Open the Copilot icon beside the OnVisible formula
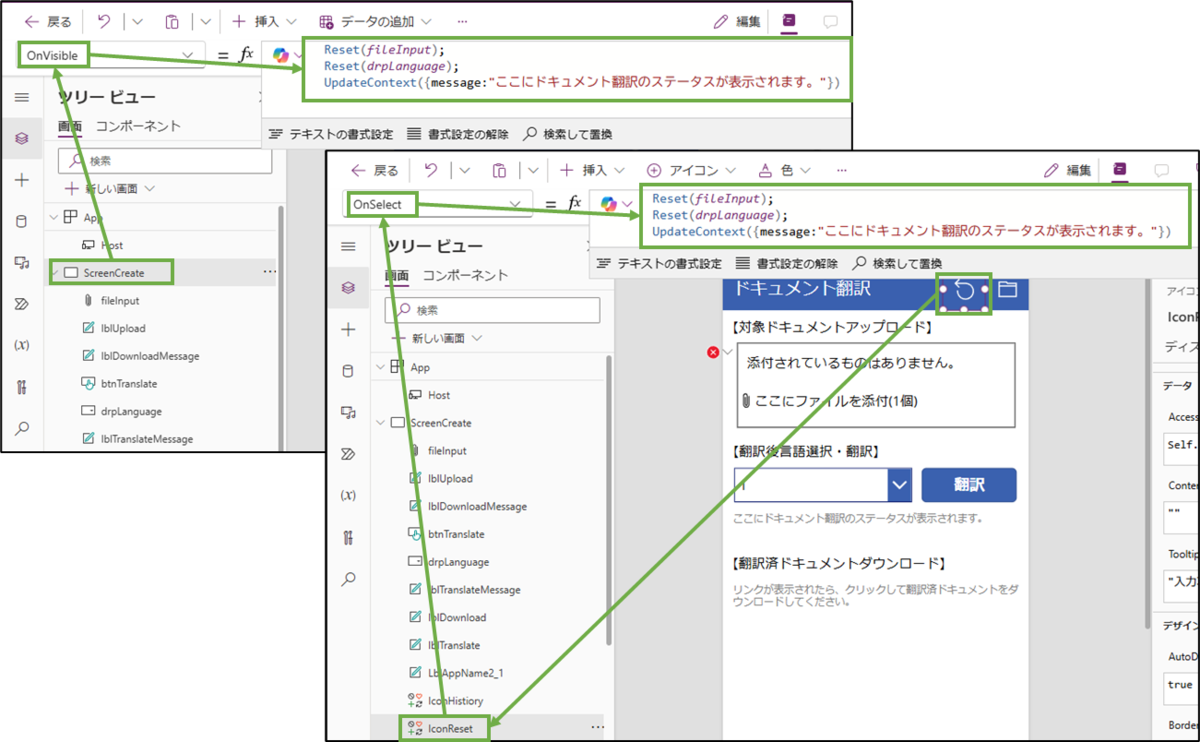Image resolution: width=1200 pixels, height=742 pixels. [x=282, y=55]
